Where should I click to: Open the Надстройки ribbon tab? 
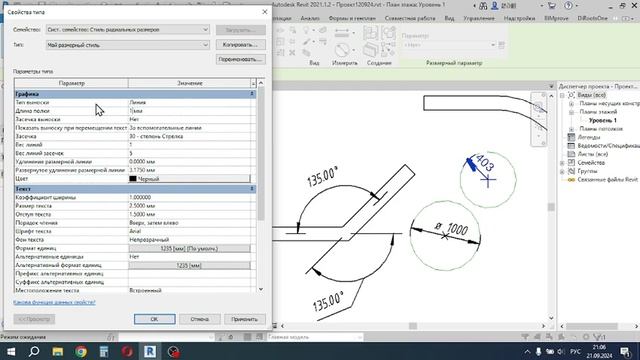520,18
